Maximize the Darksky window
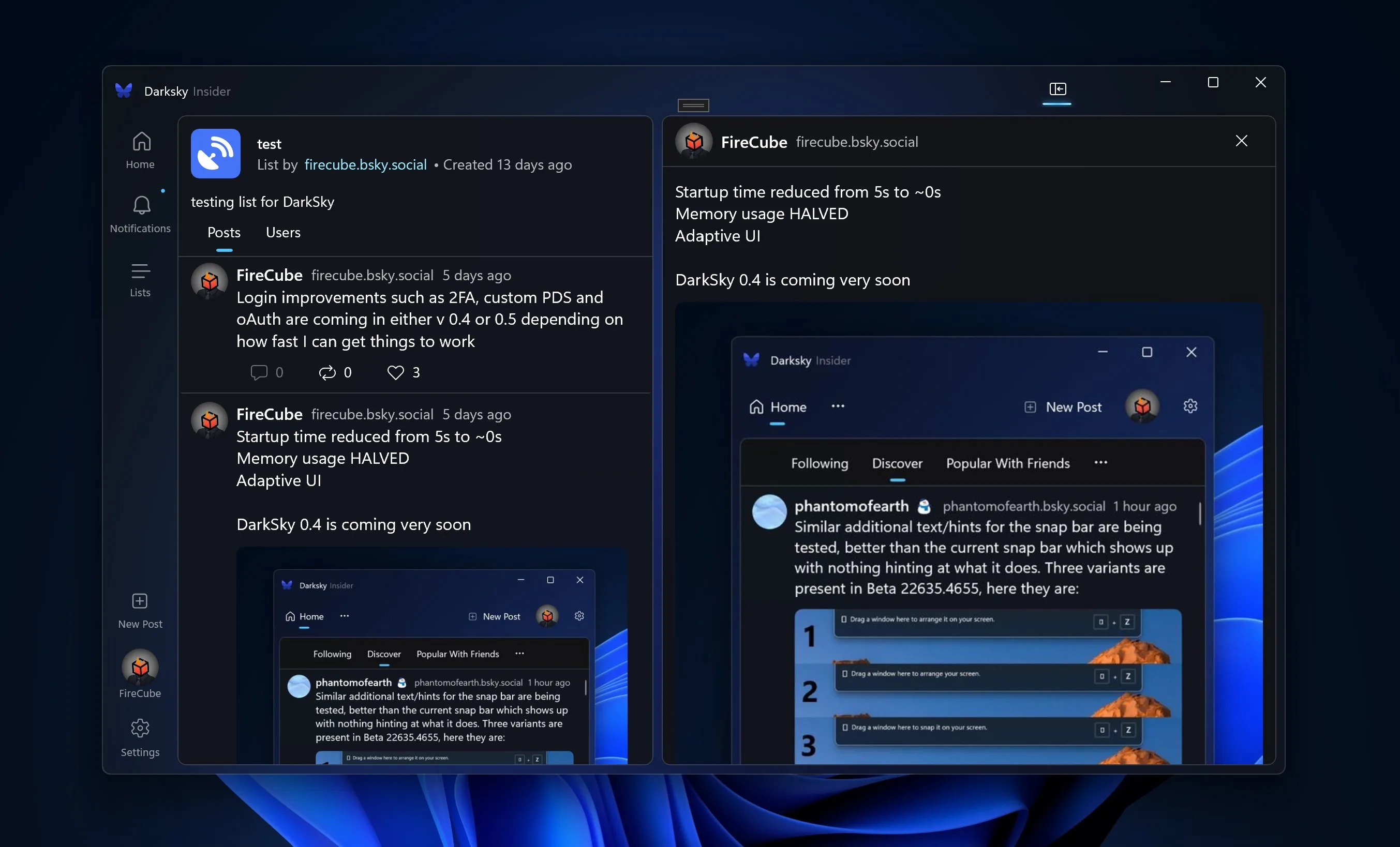 pyautogui.click(x=1213, y=82)
